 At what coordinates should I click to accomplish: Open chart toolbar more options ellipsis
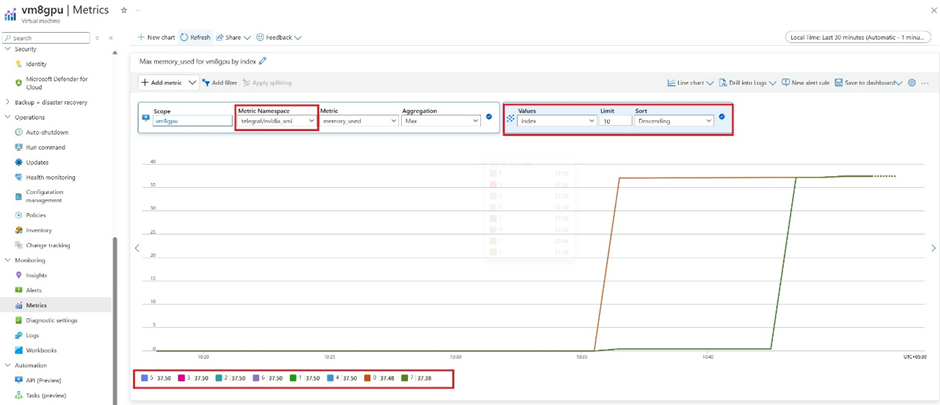(924, 83)
